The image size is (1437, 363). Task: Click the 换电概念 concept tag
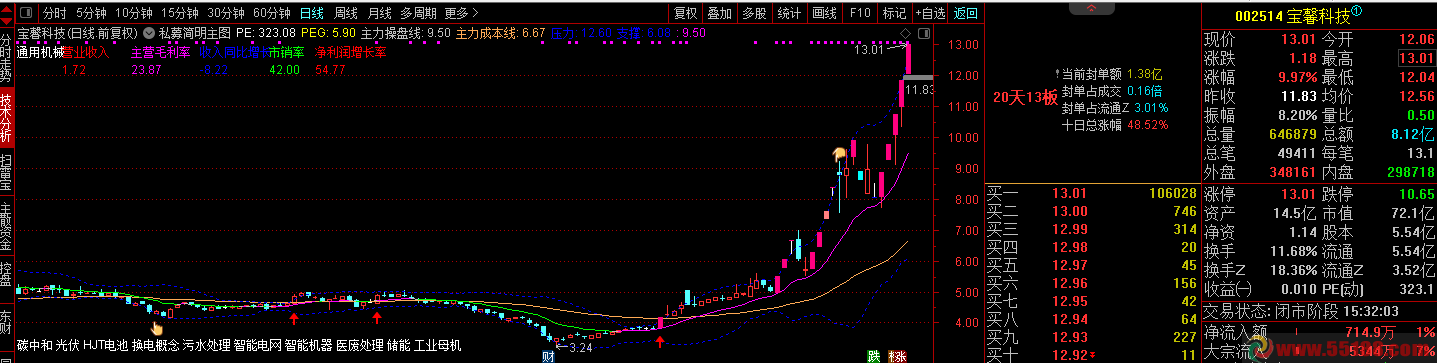[x=154, y=345]
